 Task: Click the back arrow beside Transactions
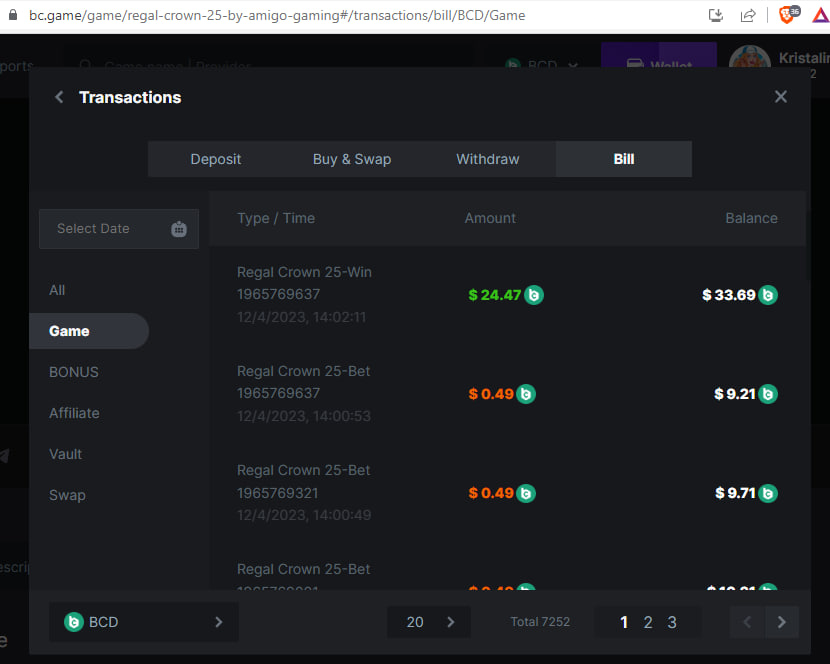(x=59, y=97)
